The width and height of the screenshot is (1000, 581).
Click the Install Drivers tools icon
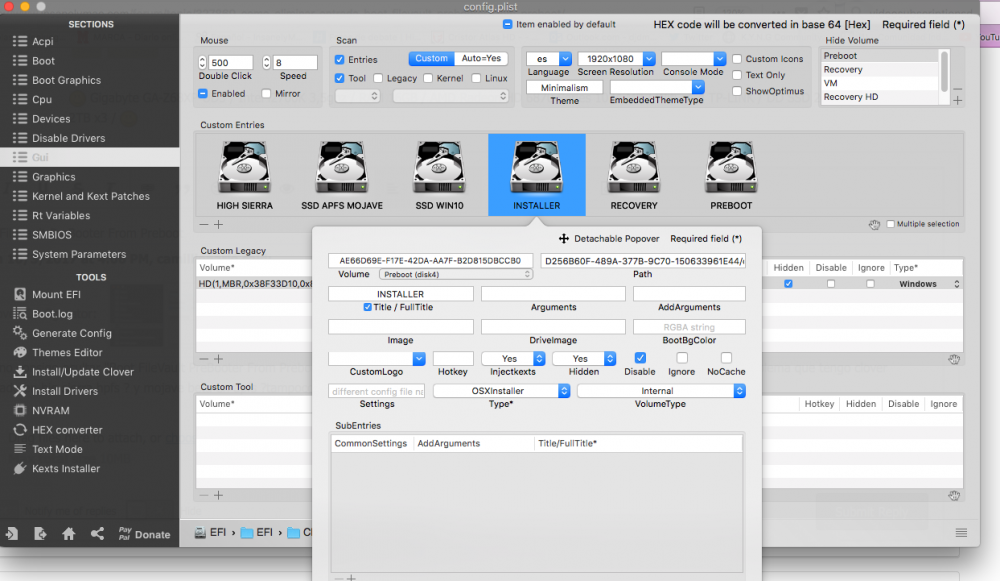coord(20,391)
